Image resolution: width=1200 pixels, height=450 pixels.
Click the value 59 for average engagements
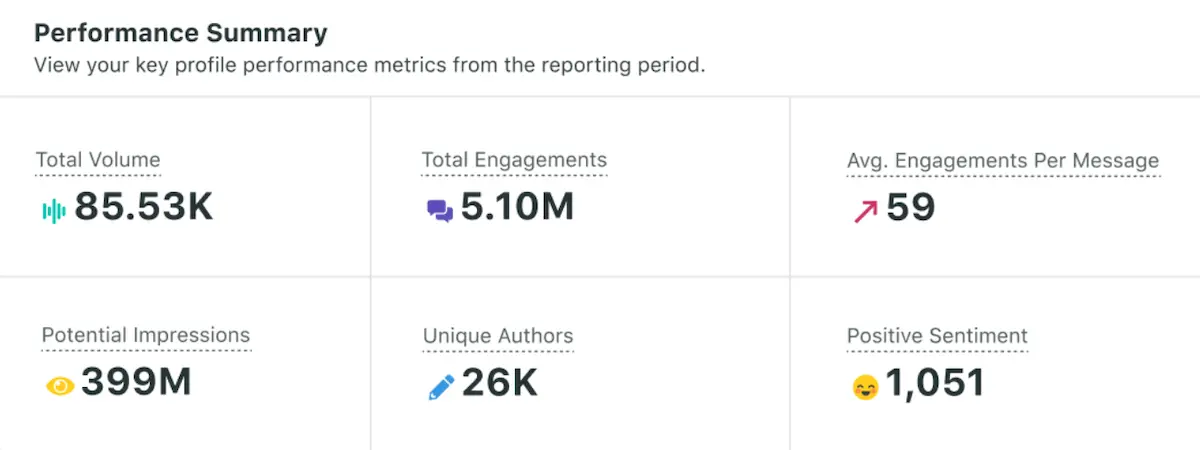(910, 207)
